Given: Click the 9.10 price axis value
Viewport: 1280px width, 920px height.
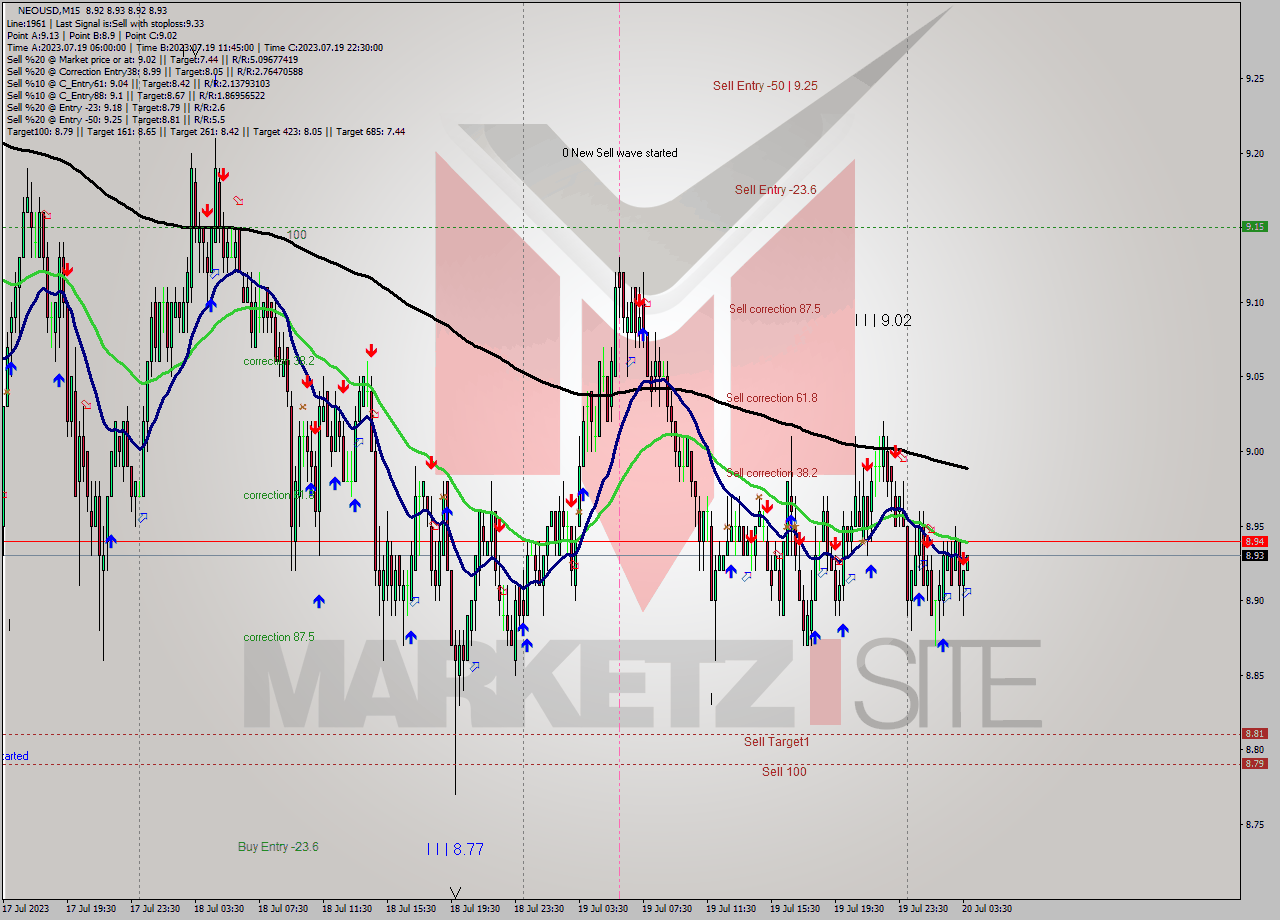Looking at the screenshot, I should [1254, 302].
